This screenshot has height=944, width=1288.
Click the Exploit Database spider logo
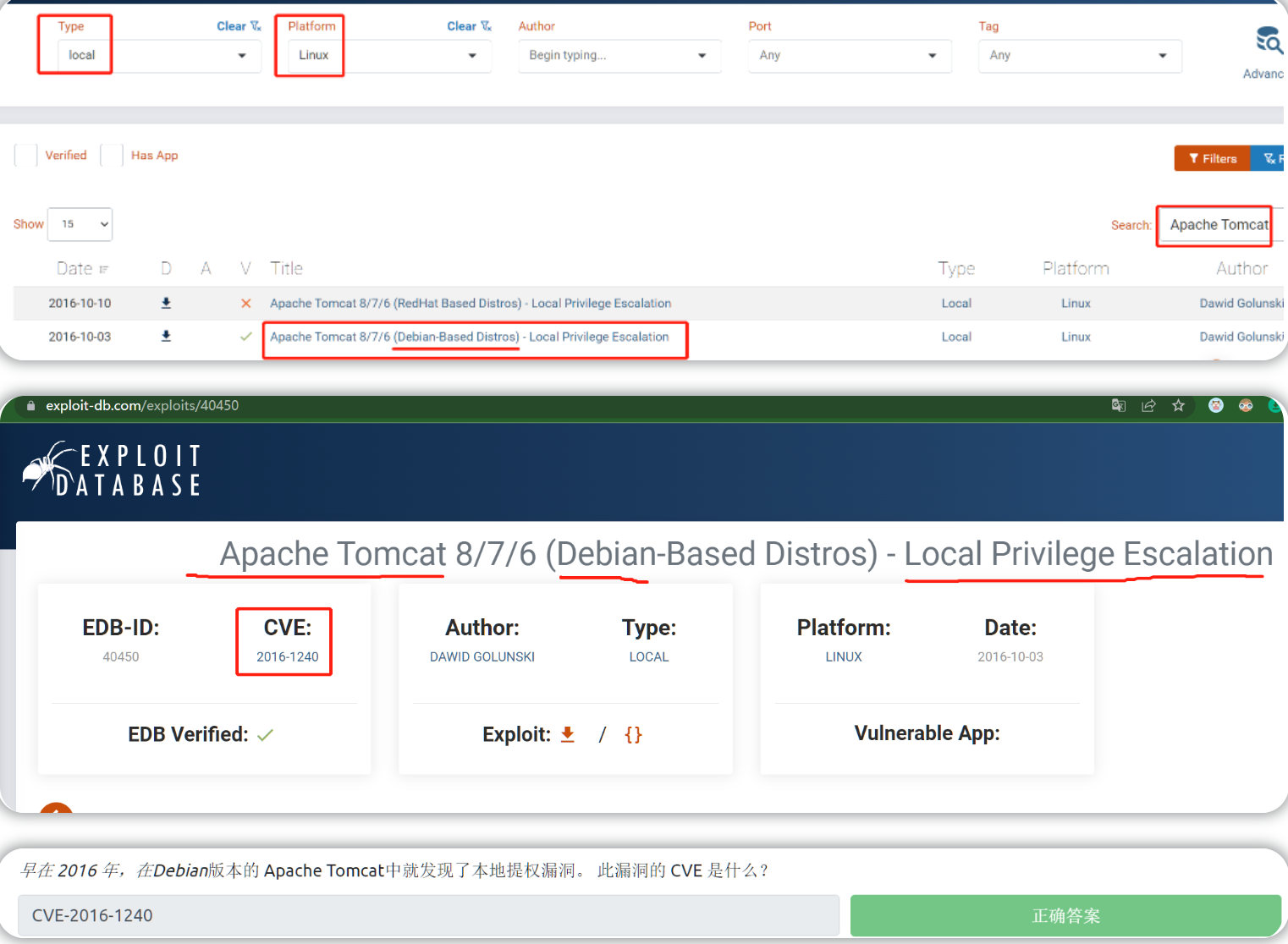point(112,468)
